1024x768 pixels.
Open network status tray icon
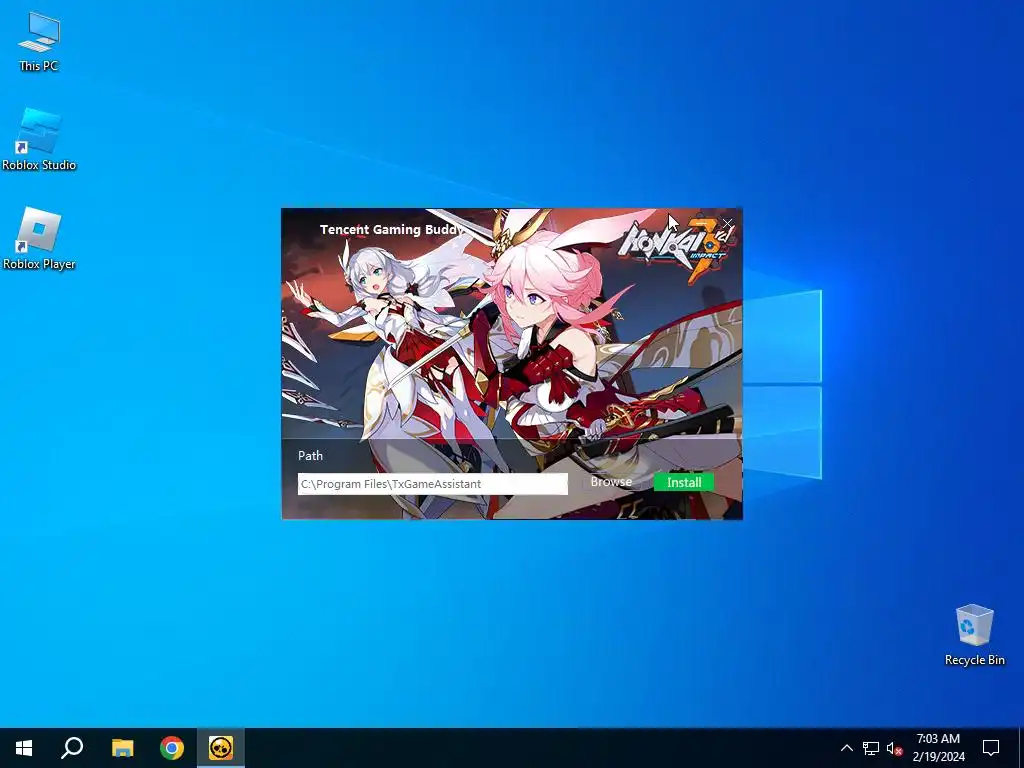pos(871,748)
